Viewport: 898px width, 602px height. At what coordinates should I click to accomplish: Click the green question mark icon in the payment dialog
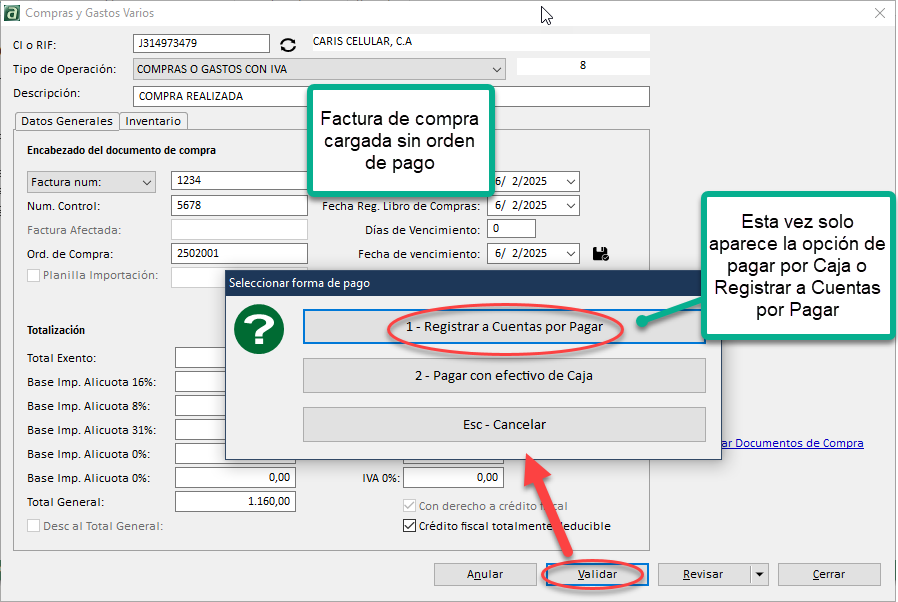pos(258,329)
